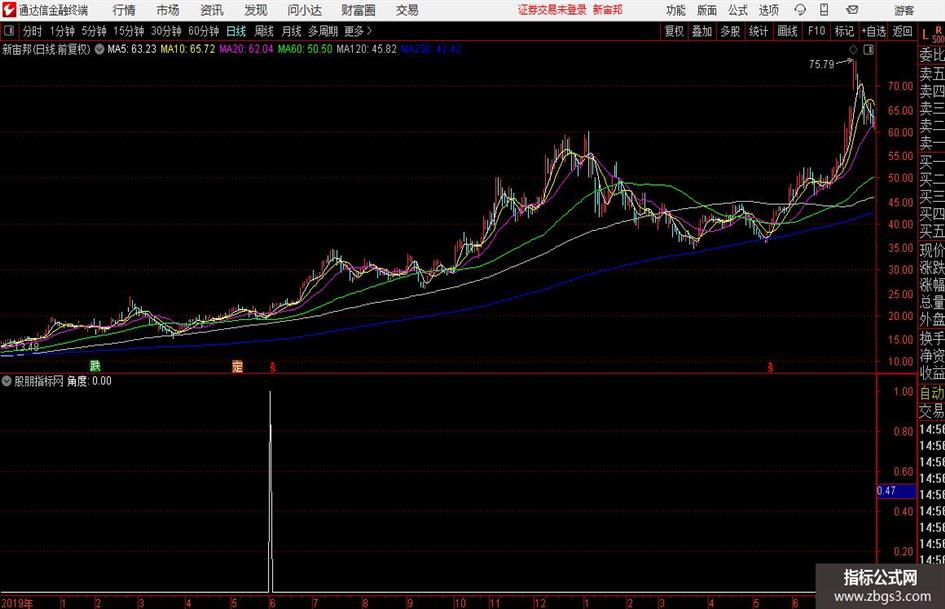
Task: Open 多周期 multi-period view
Action: click(x=323, y=31)
